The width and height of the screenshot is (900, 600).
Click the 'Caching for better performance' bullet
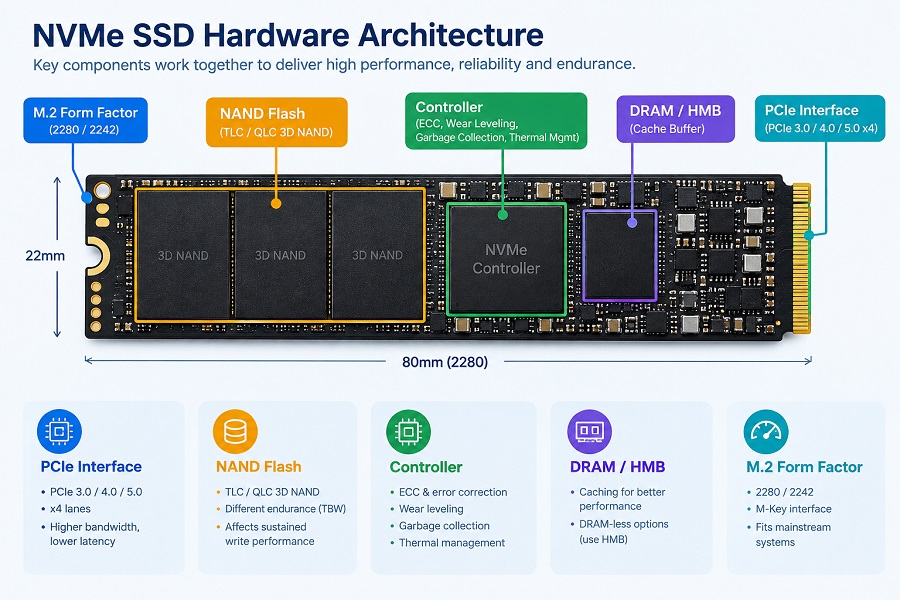618,499
